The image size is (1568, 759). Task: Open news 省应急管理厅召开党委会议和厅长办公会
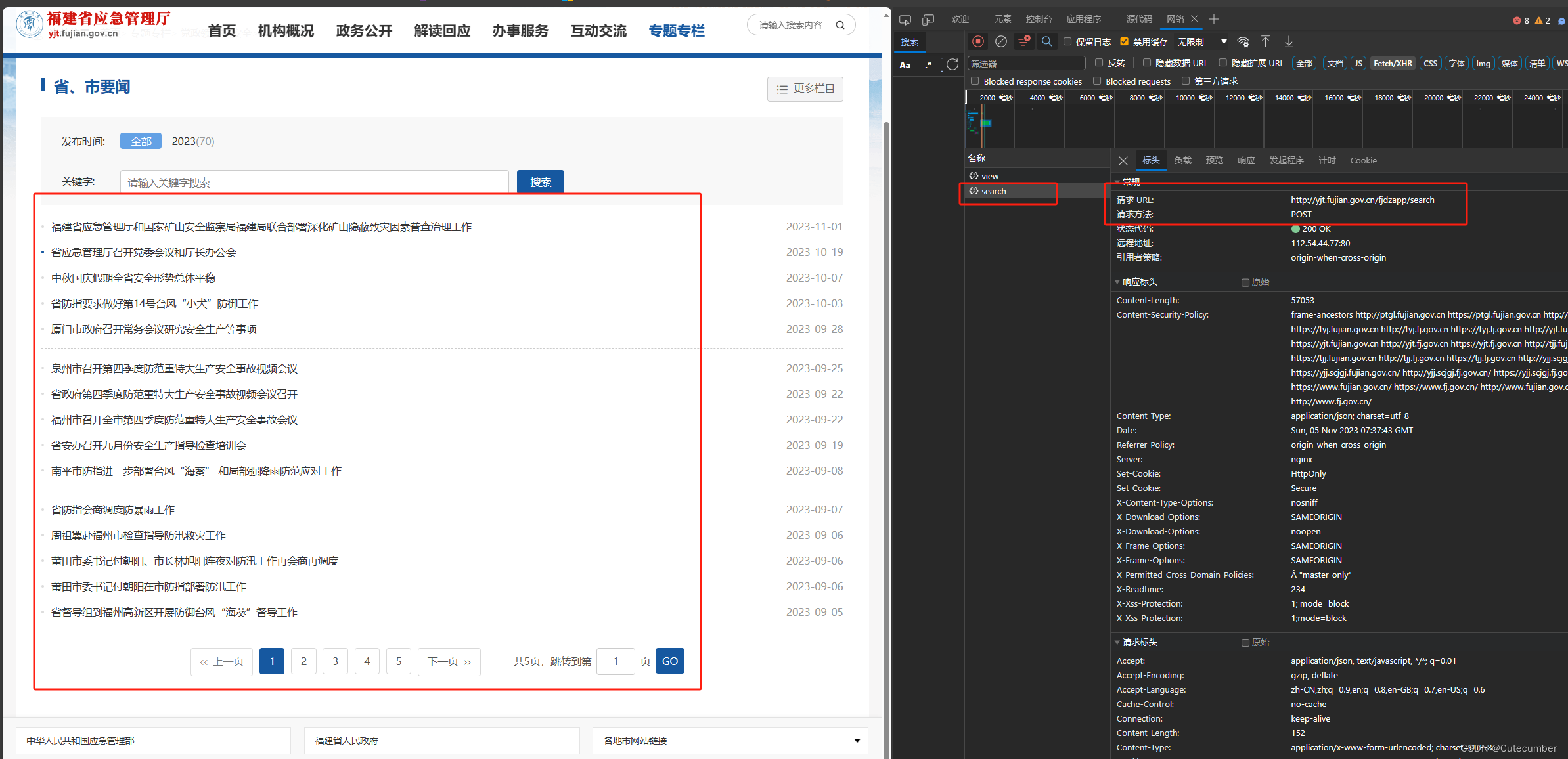(143, 252)
